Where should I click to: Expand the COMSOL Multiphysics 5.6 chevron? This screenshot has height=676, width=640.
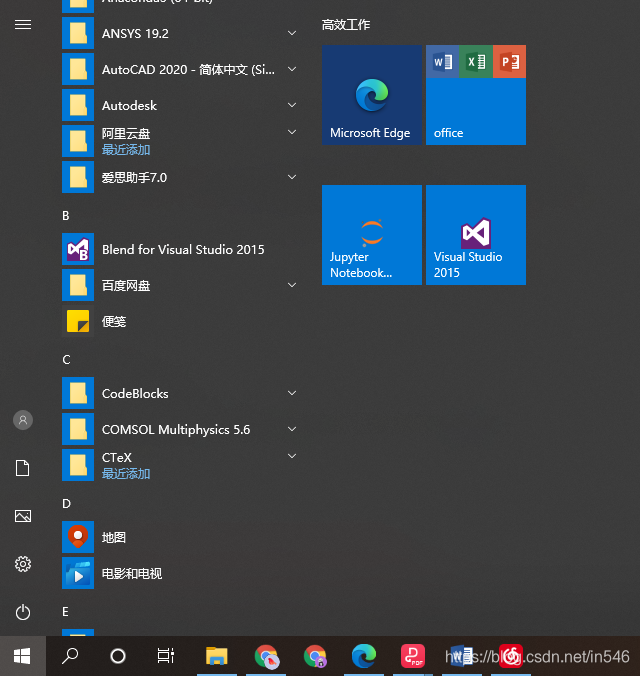[292, 429]
